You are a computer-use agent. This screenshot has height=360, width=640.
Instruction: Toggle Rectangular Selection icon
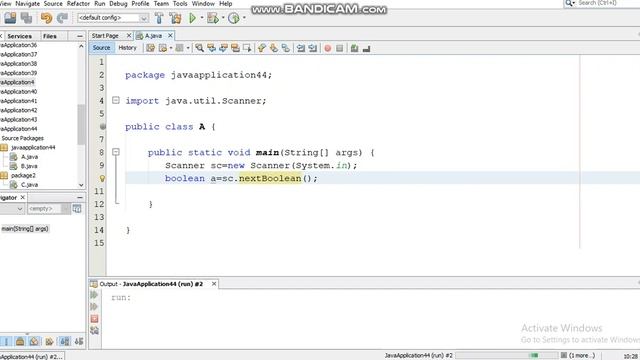pos(247,48)
